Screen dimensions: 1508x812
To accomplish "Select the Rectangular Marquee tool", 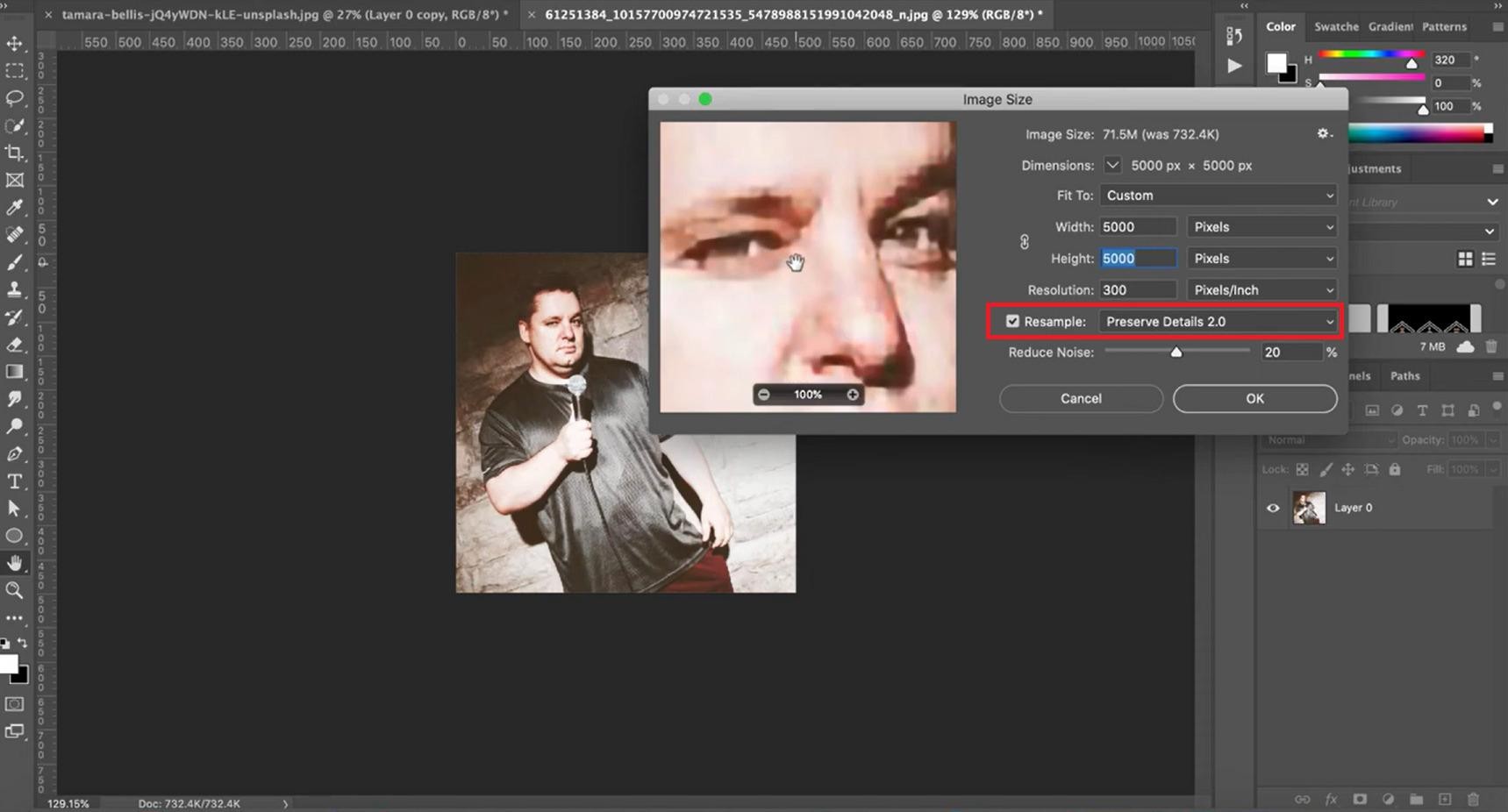I will point(15,70).
